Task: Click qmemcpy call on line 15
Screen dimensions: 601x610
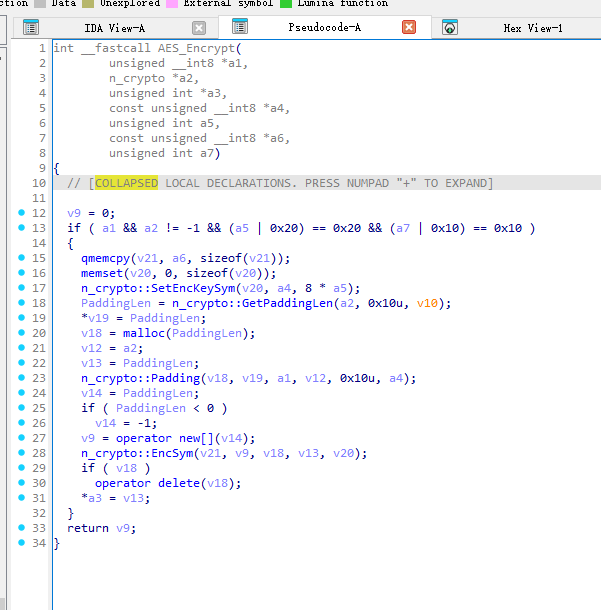Action: (x=105, y=258)
